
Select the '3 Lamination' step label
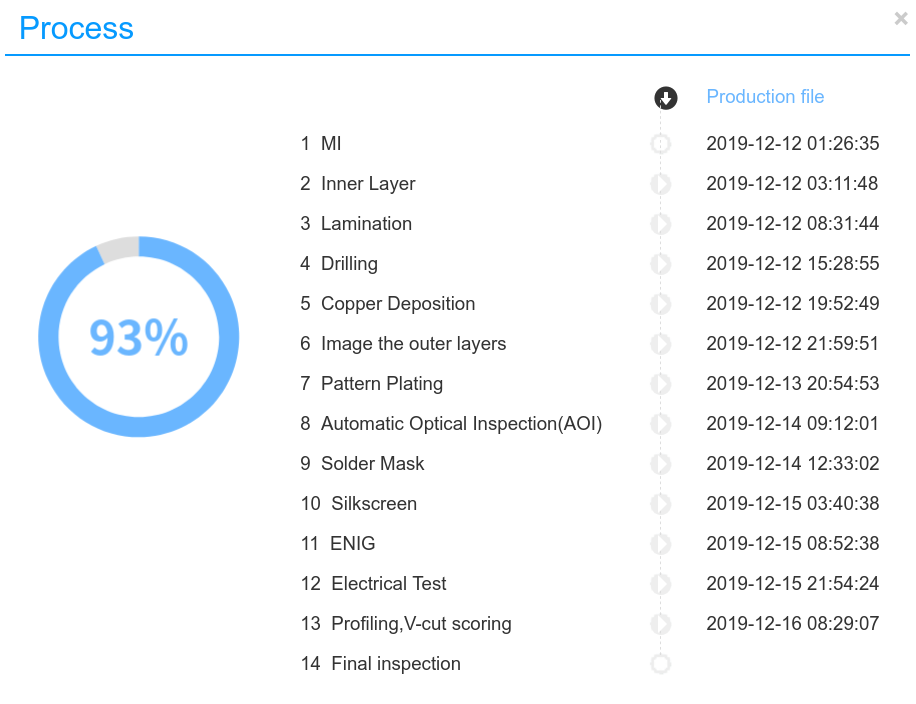[x=356, y=223]
